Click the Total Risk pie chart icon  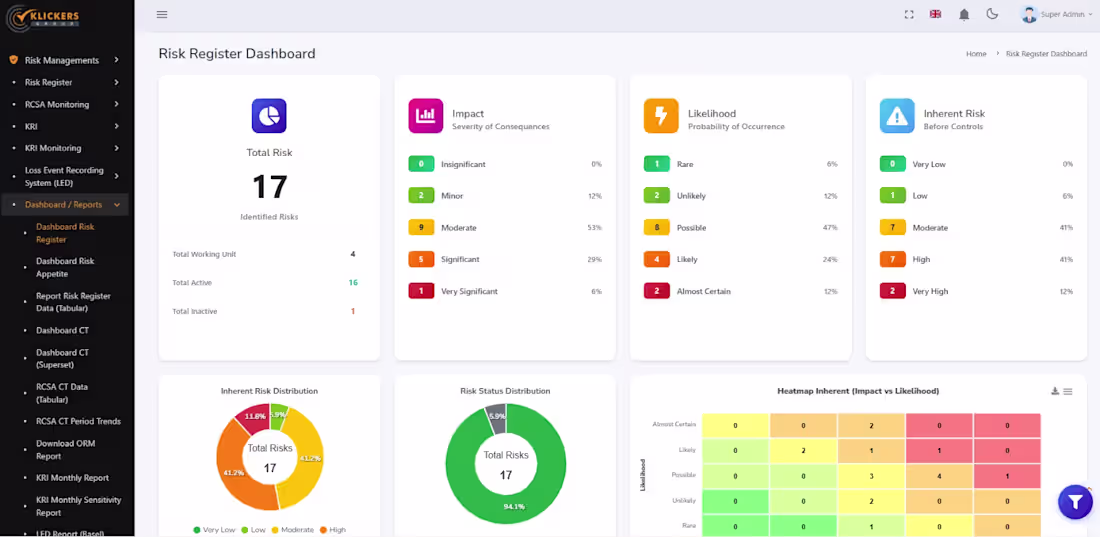[269, 116]
